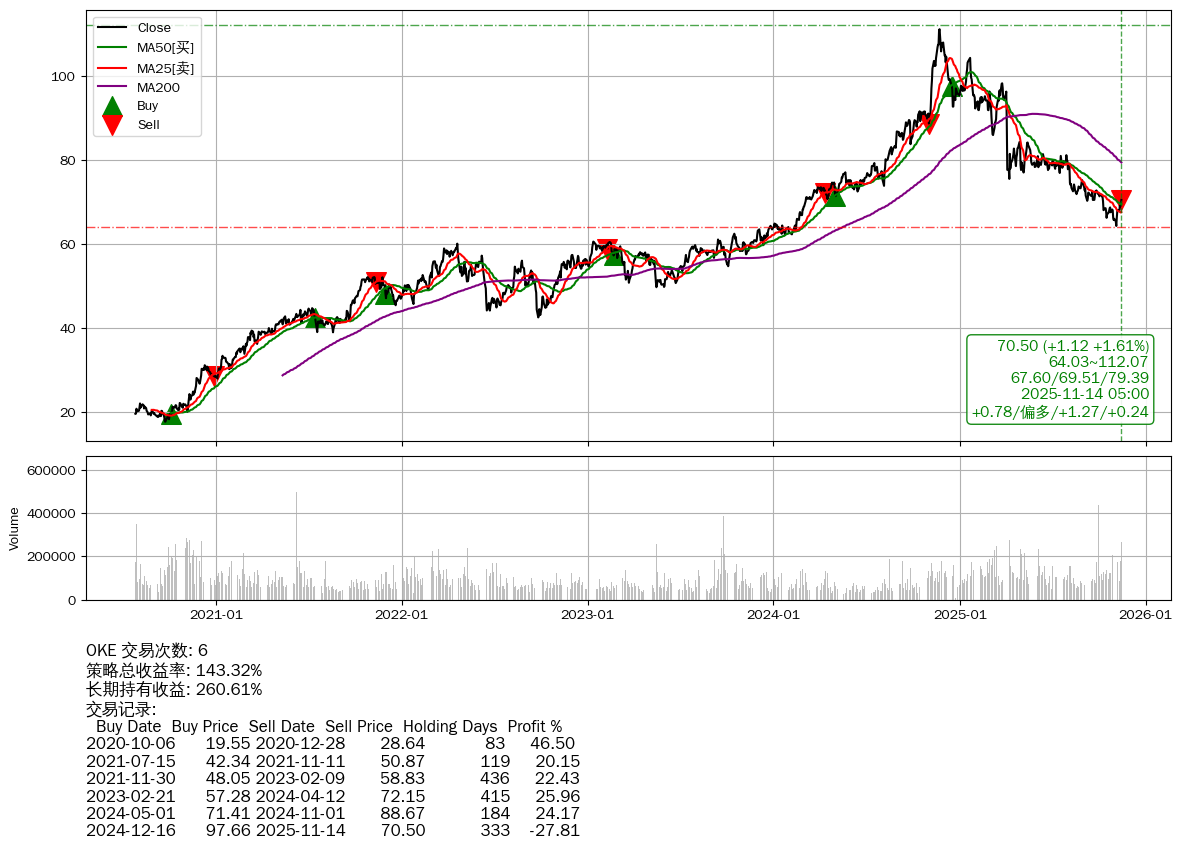Select the trade row bought 2020-10-06
The height and width of the screenshot is (849, 1182).
coord(330,743)
